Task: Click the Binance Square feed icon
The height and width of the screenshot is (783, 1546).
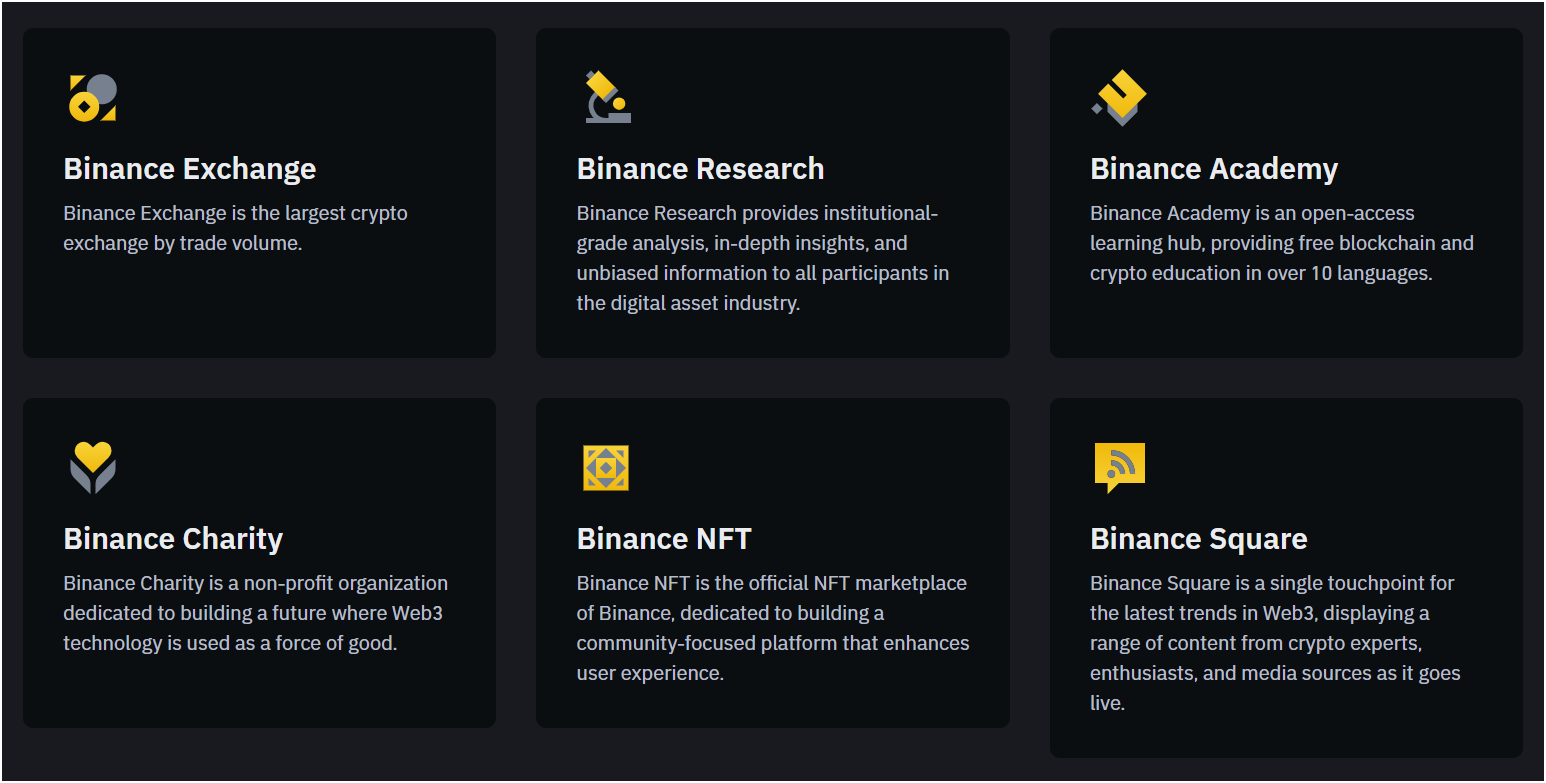Action: [x=1119, y=467]
